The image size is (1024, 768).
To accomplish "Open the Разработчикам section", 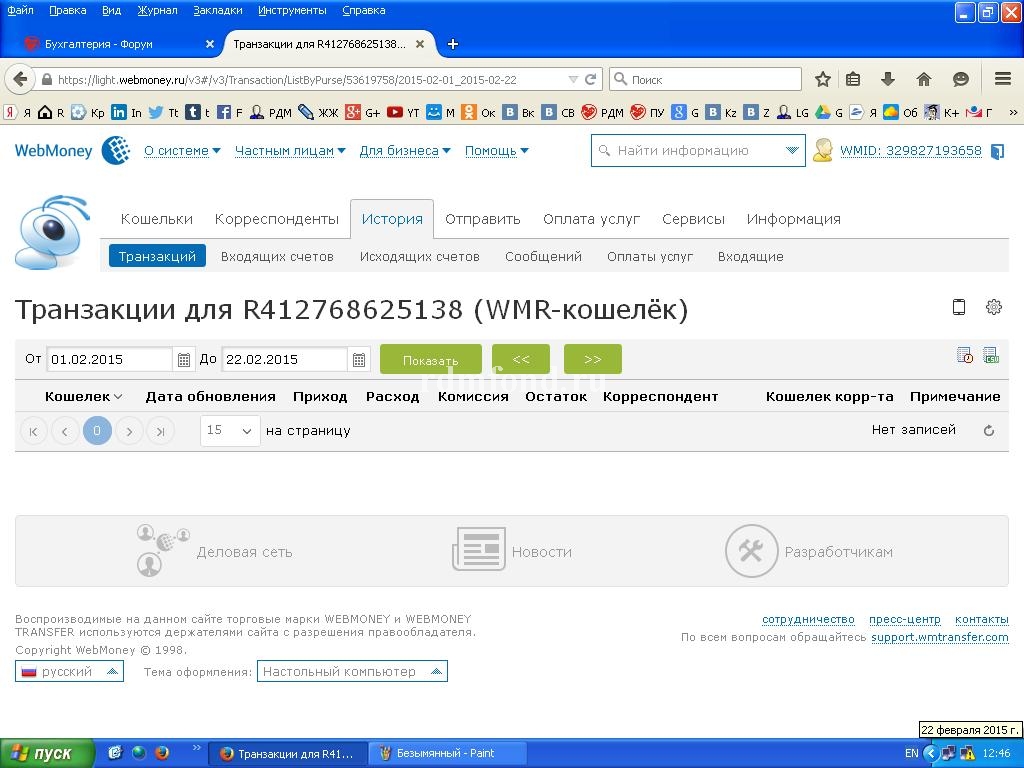I will [x=808, y=552].
